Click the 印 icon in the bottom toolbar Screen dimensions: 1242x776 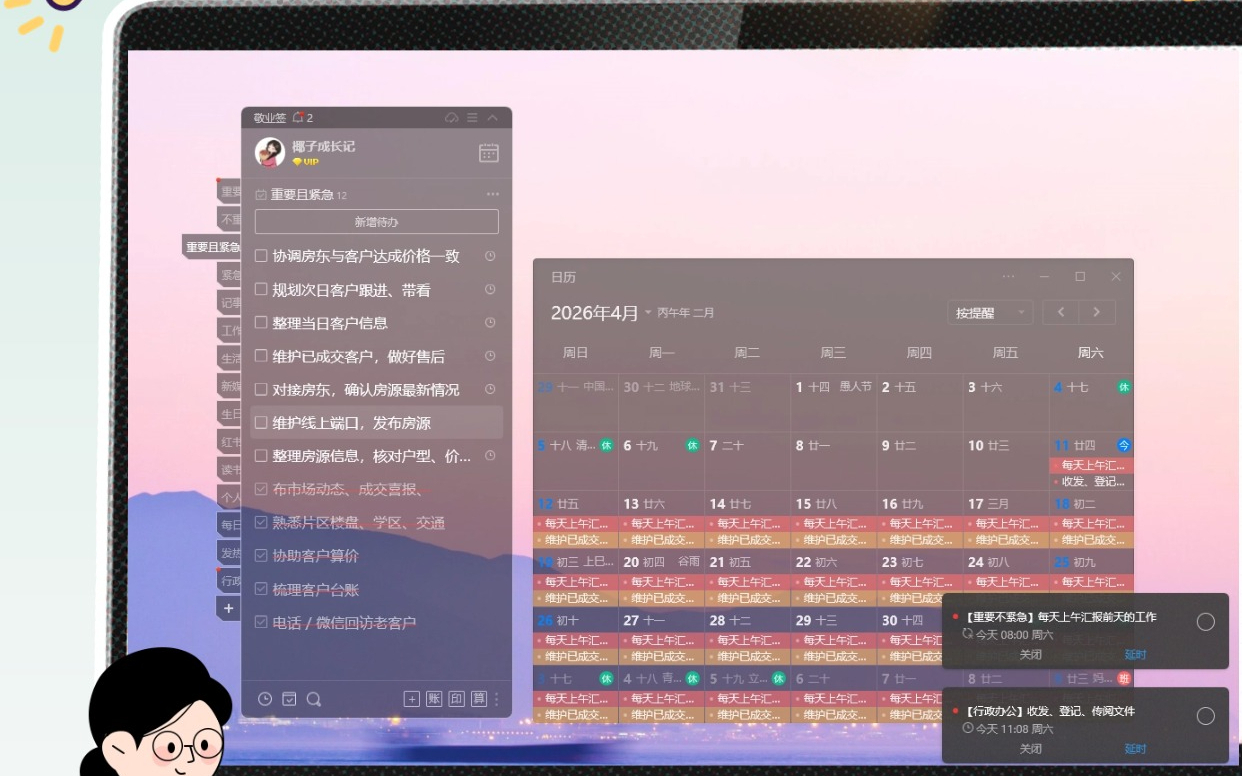[457, 699]
